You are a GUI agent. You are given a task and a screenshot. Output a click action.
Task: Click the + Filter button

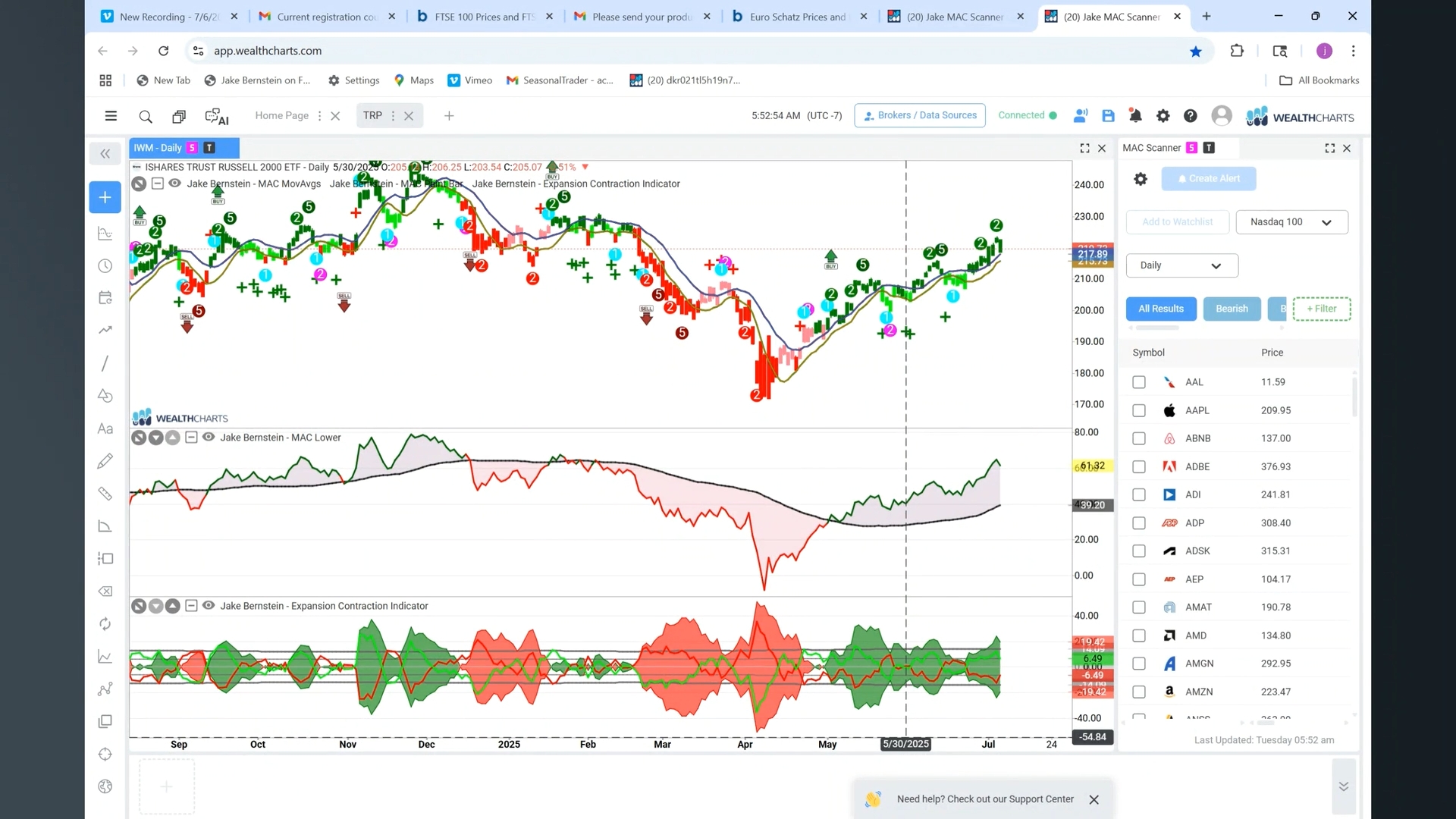coord(1322,309)
